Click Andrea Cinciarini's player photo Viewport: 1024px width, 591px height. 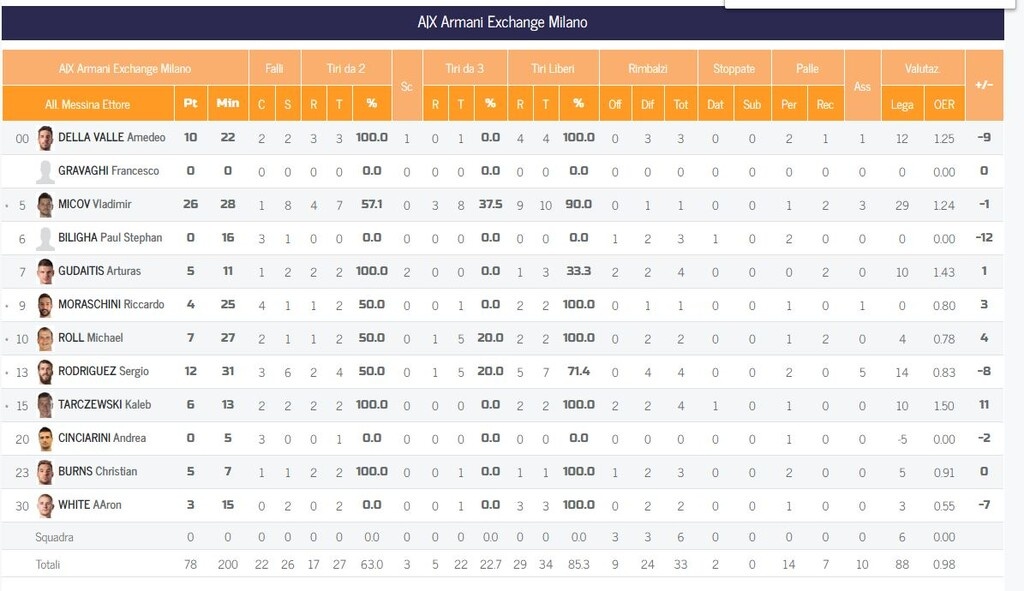pos(45,438)
